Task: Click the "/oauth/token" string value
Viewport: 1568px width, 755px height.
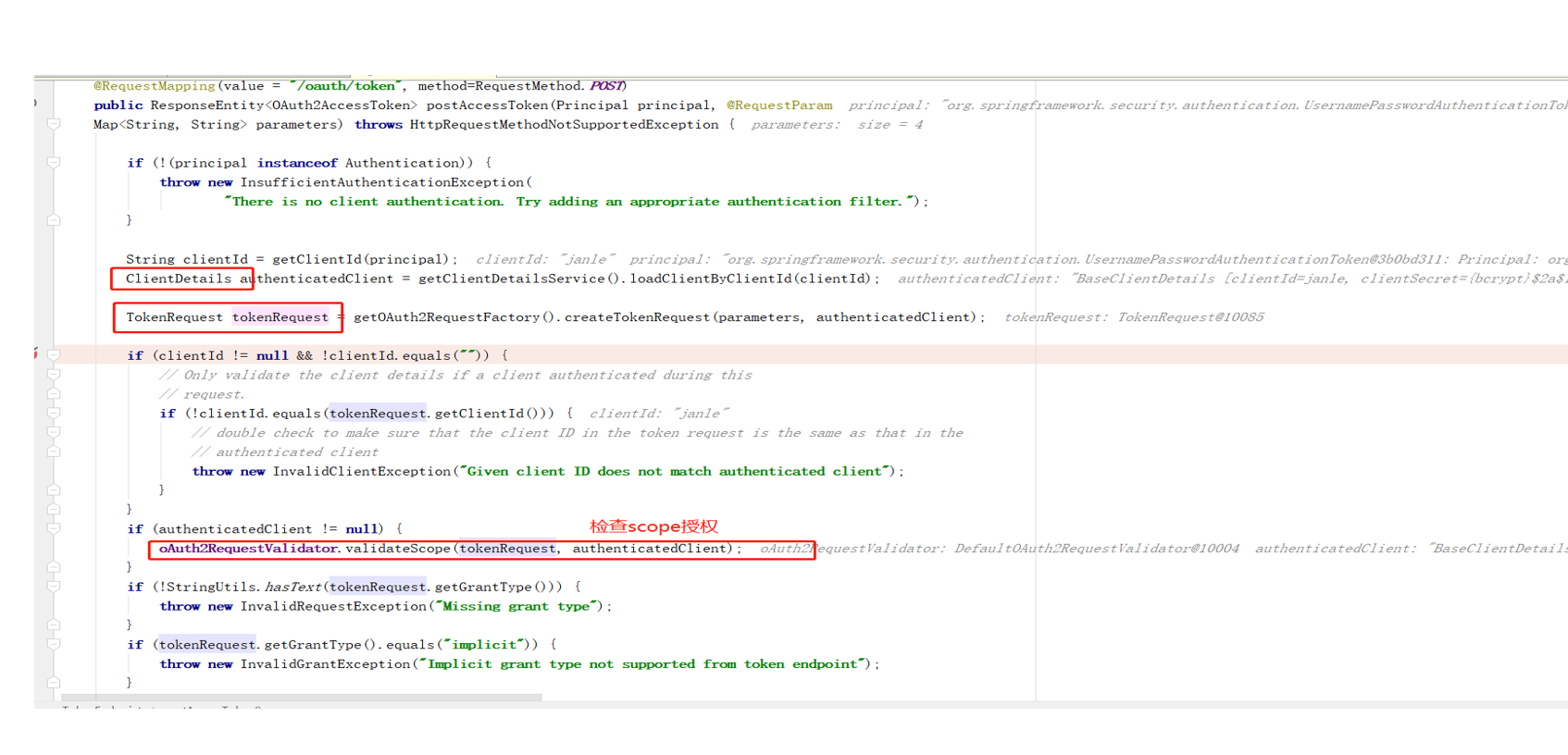Action: 345,86
